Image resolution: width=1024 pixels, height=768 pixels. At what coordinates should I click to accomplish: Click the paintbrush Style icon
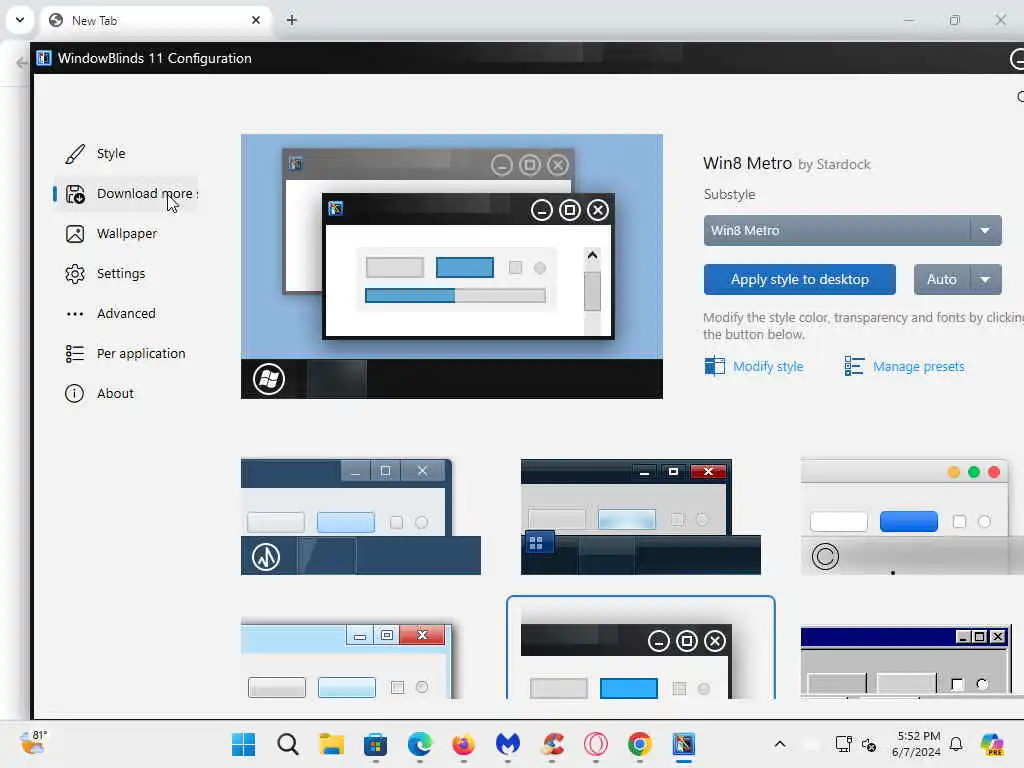click(x=75, y=154)
